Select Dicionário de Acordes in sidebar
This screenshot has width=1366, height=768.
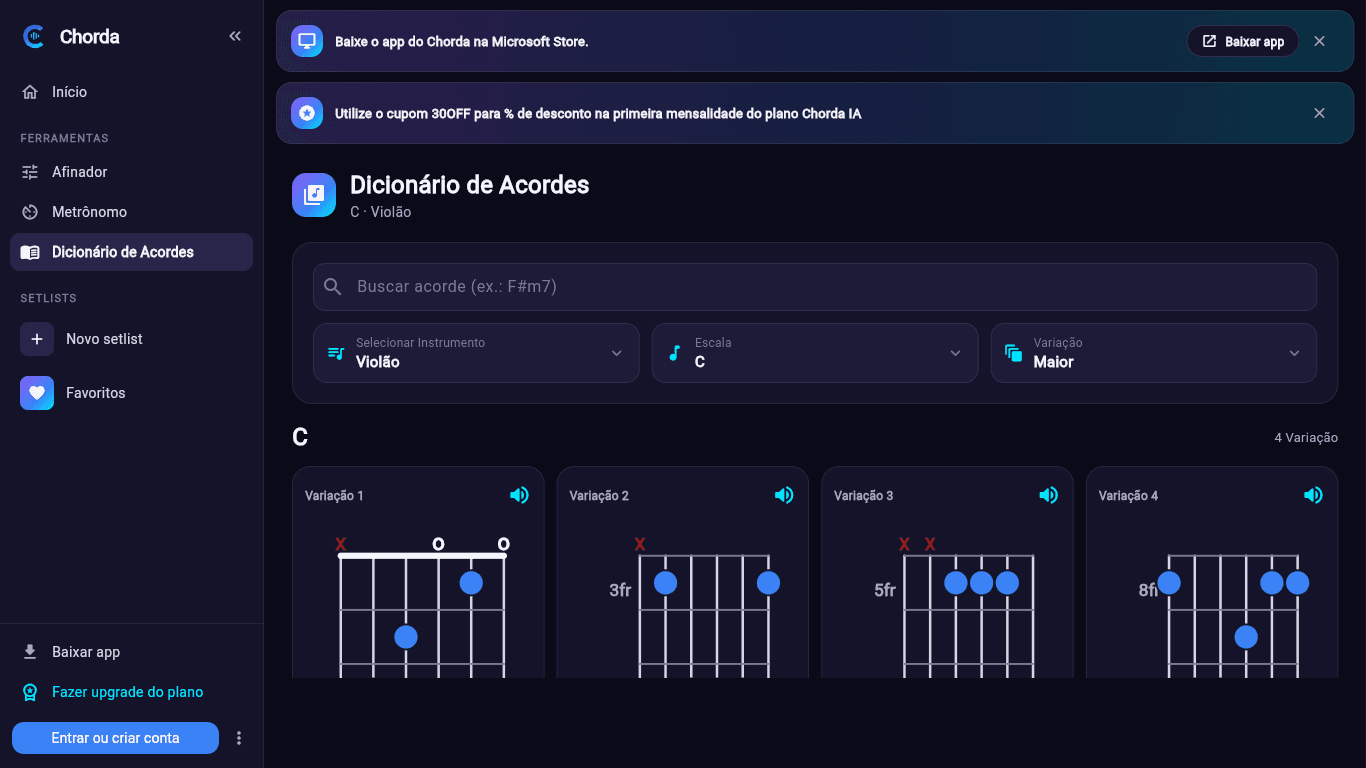click(x=131, y=252)
